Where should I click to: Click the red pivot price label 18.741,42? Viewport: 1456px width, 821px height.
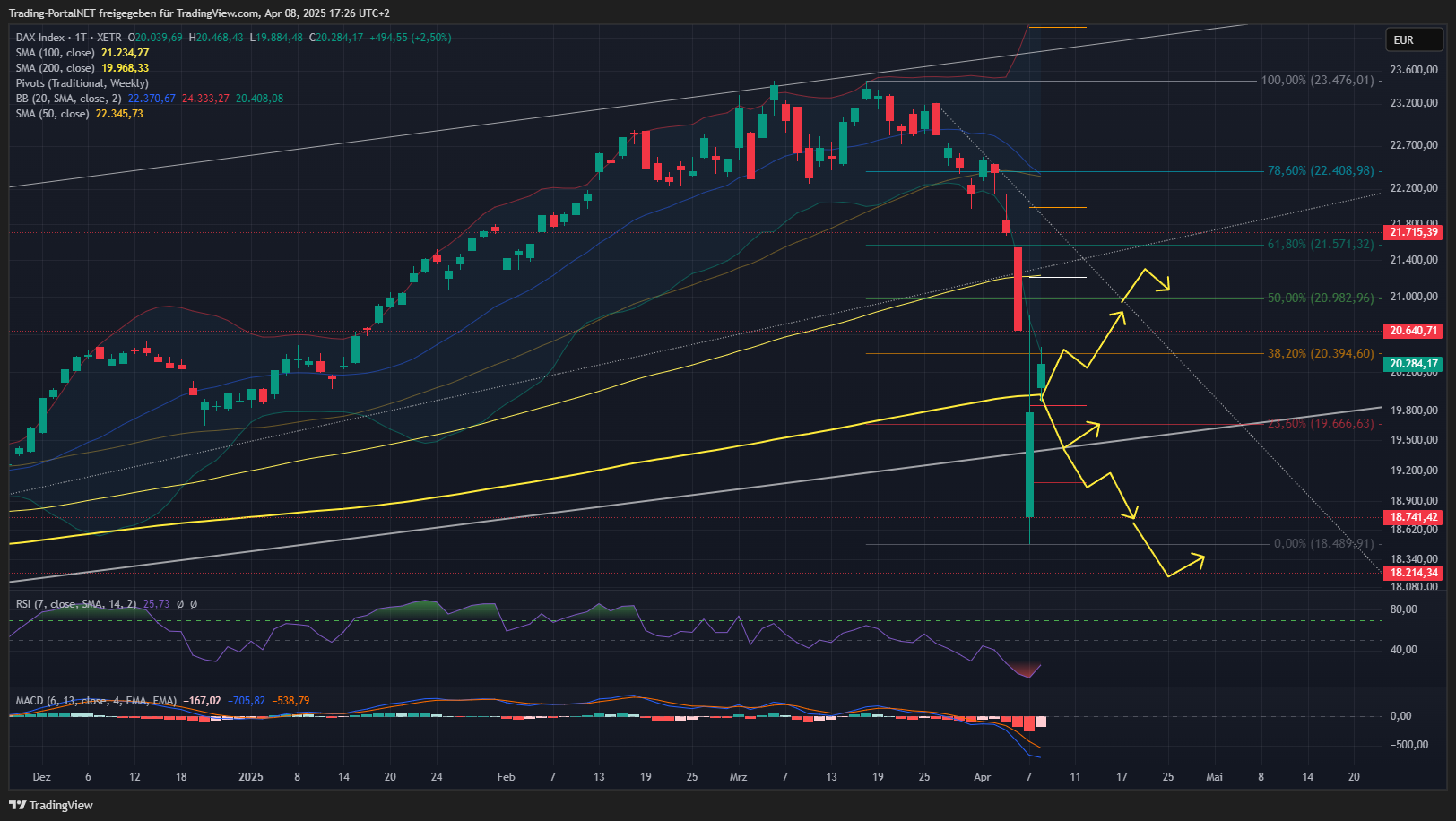pyautogui.click(x=1414, y=517)
